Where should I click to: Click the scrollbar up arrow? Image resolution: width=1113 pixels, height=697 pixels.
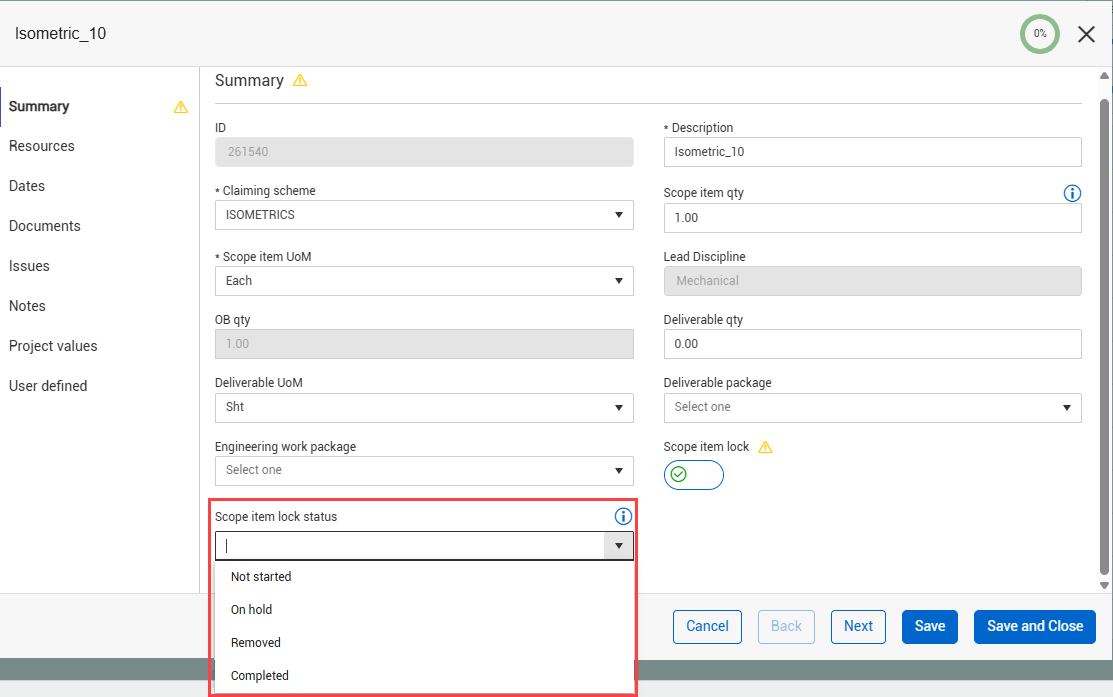[1104, 75]
